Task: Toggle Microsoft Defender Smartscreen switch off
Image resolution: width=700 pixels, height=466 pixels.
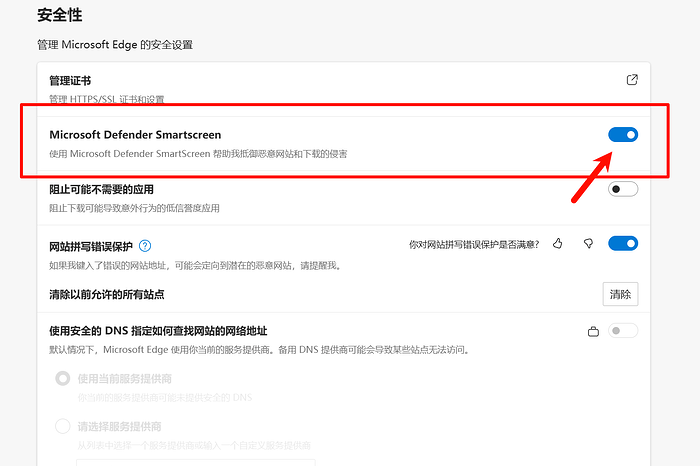Action: (623, 134)
